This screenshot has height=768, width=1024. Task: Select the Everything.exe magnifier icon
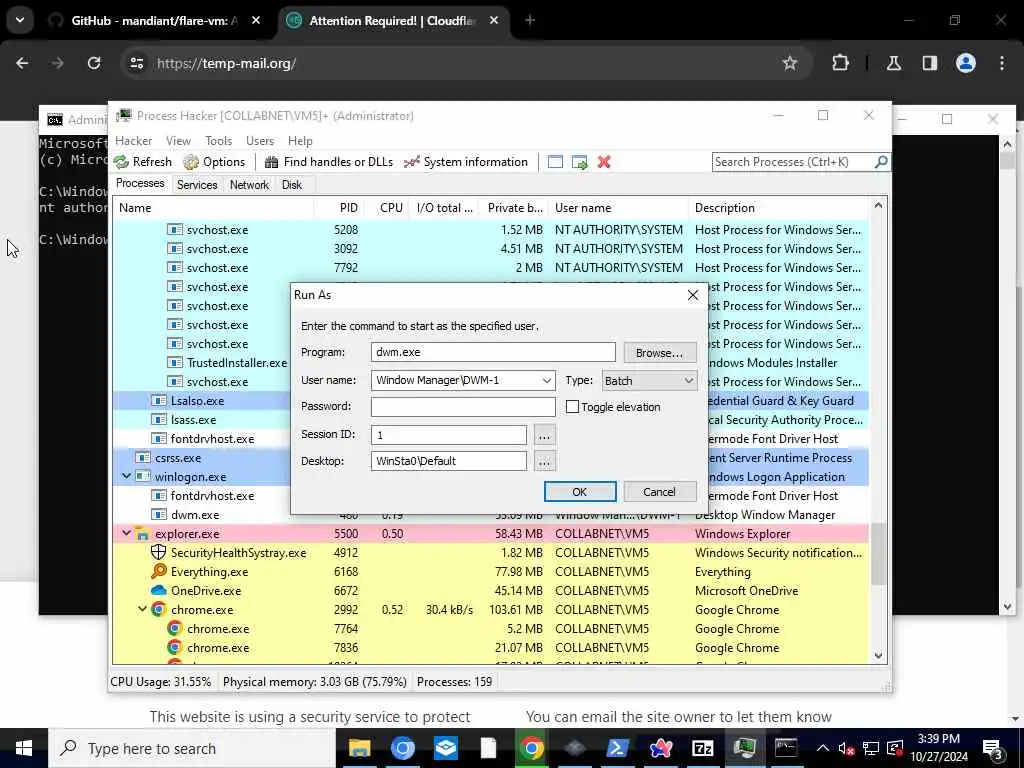(158, 571)
